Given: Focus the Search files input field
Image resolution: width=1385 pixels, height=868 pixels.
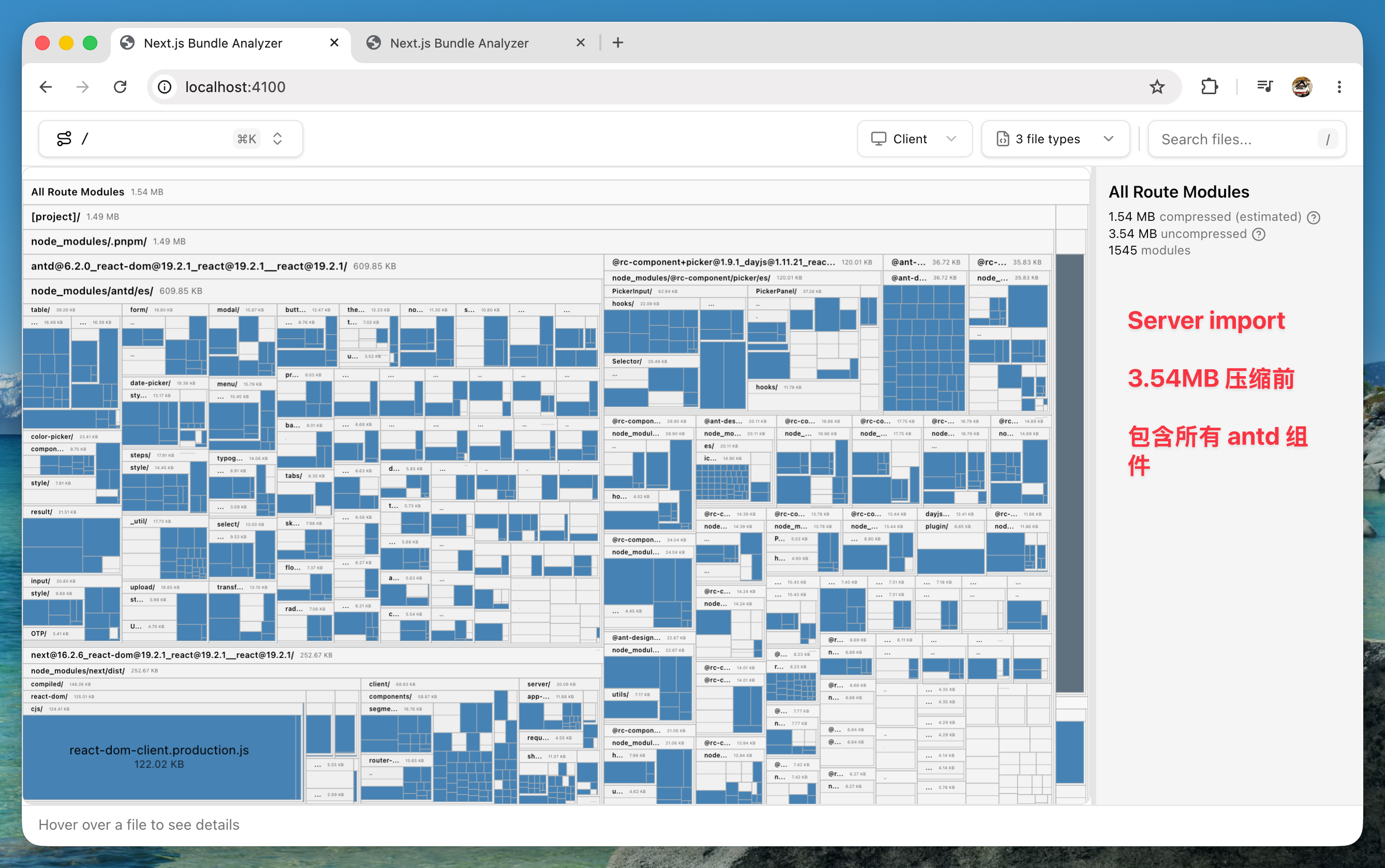Looking at the screenshot, I should [1247, 139].
